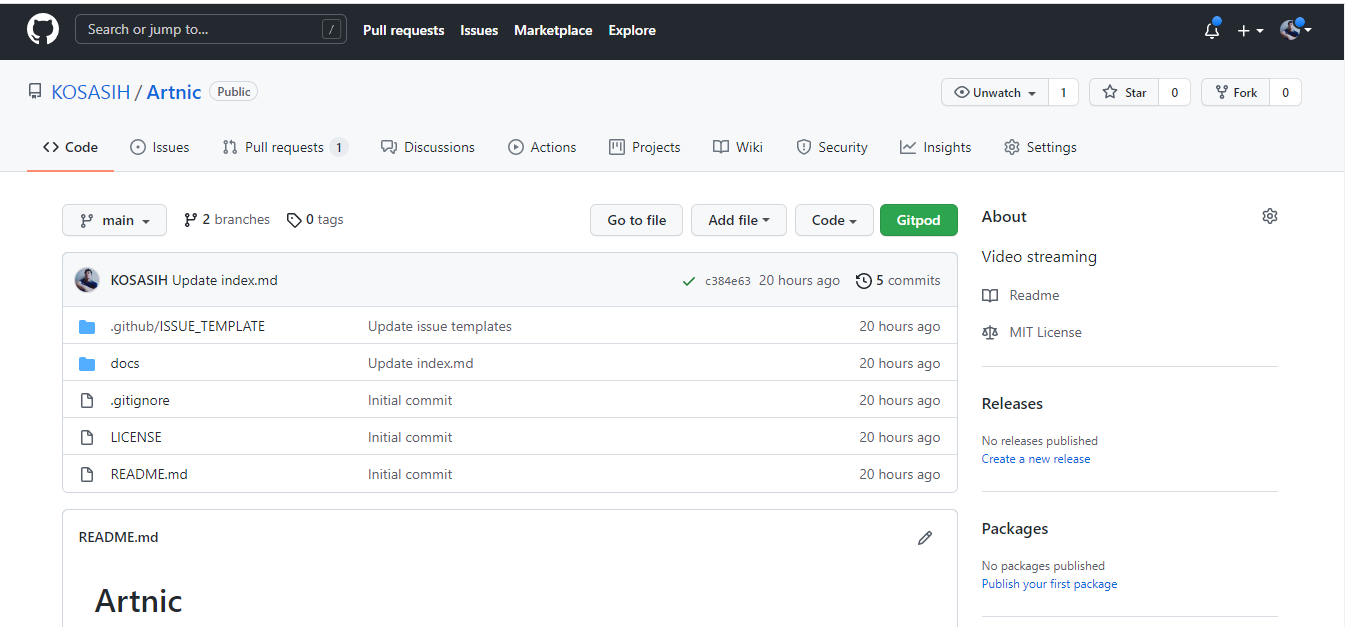Click Create a new release
Viewport: 1345px width, 627px height.
coord(1036,459)
